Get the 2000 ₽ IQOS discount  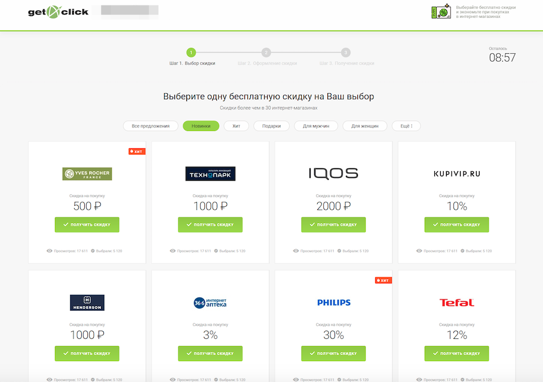[333, 224]
